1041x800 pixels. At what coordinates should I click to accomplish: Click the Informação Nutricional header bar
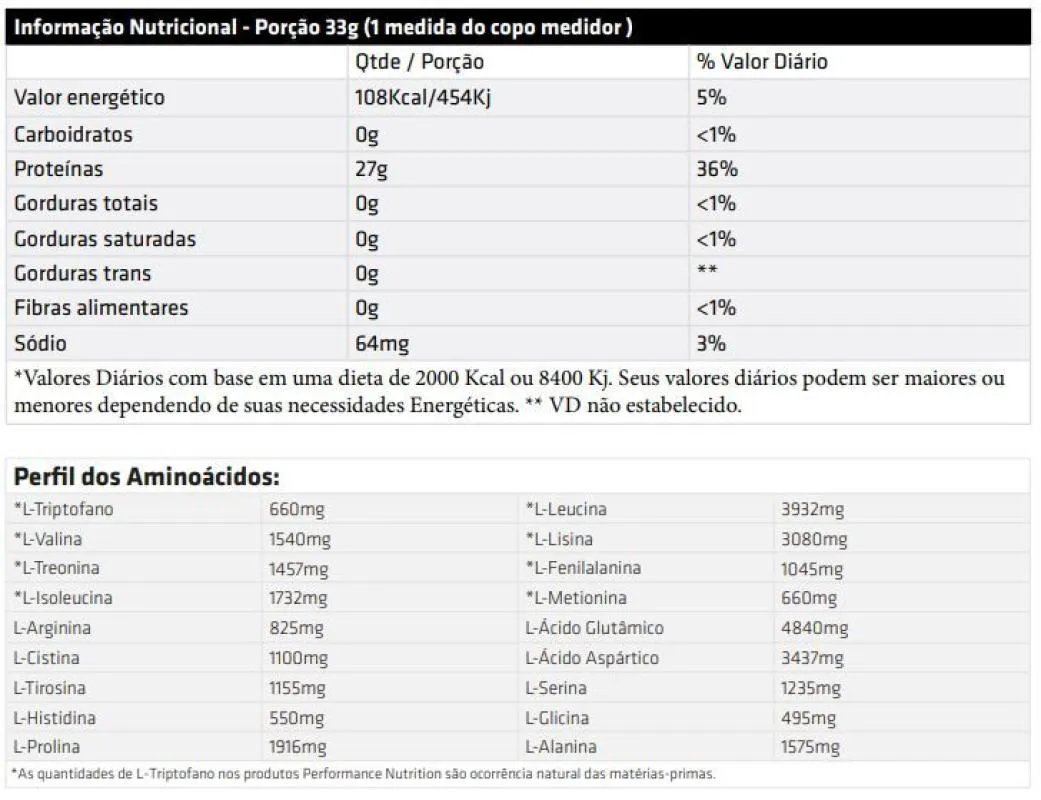pyautogui.click(x=518, y=27)
